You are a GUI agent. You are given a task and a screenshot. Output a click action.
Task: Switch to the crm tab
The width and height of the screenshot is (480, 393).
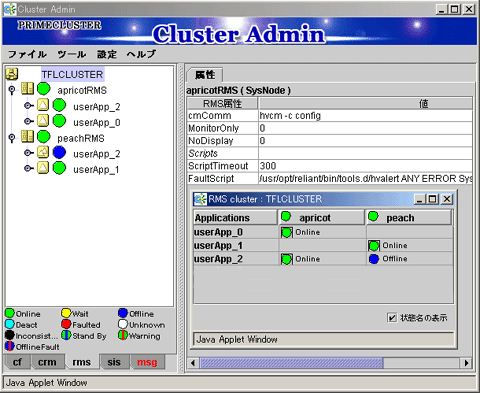click(47, 362)
